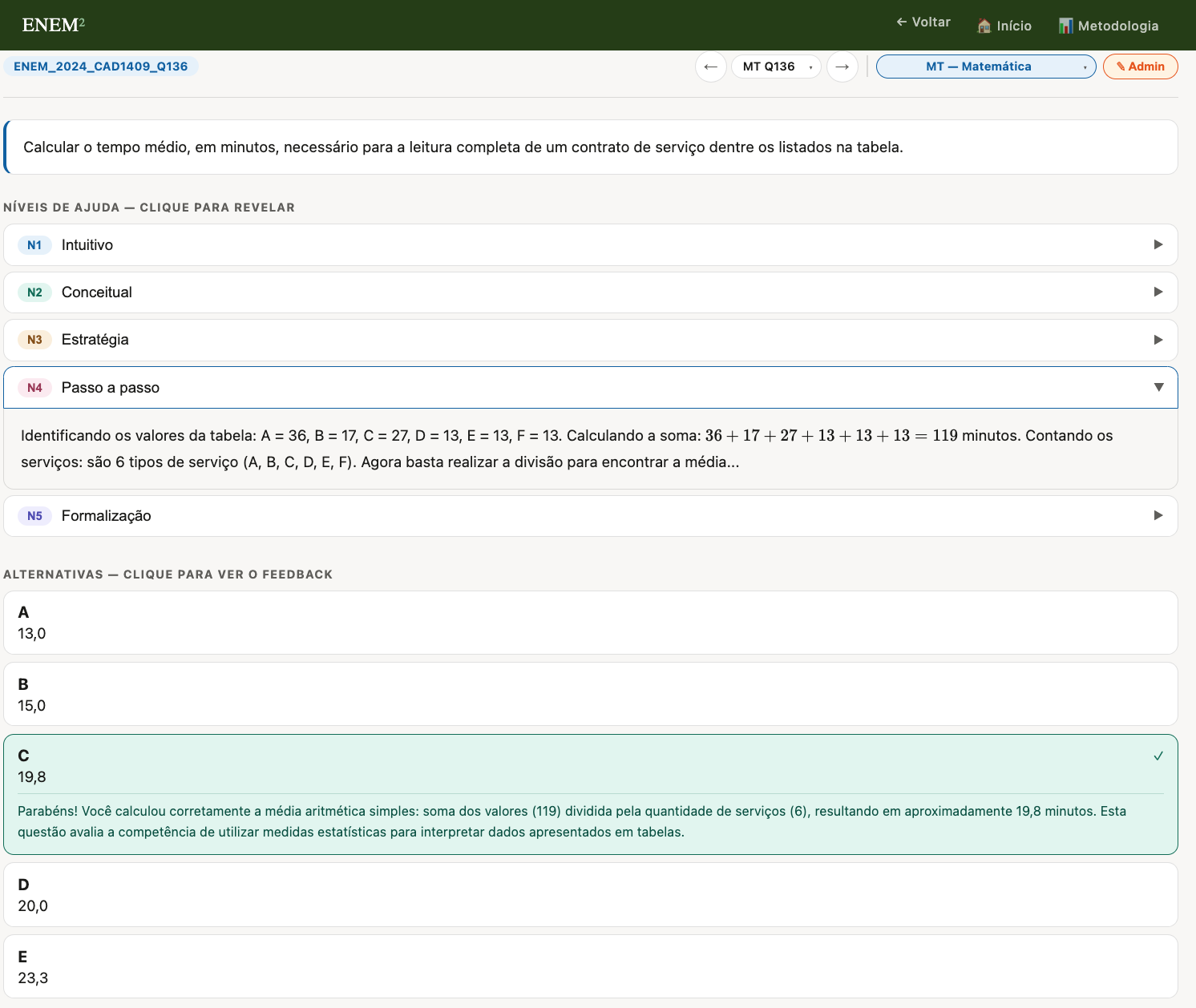Click the house icon beside Início
The height and width of the screenshot is (1008, 1196).
pos(984,26)
